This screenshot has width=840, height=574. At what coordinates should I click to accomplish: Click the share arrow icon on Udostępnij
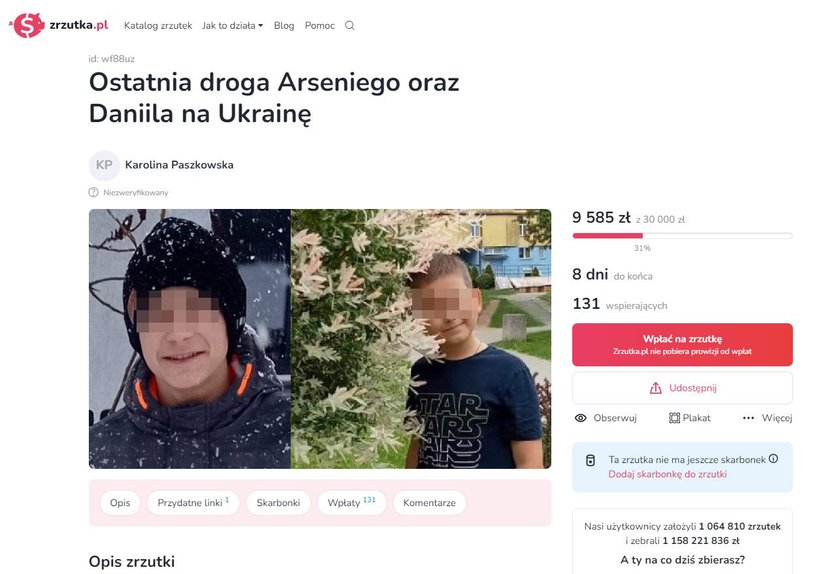click(x=655, y=388)
